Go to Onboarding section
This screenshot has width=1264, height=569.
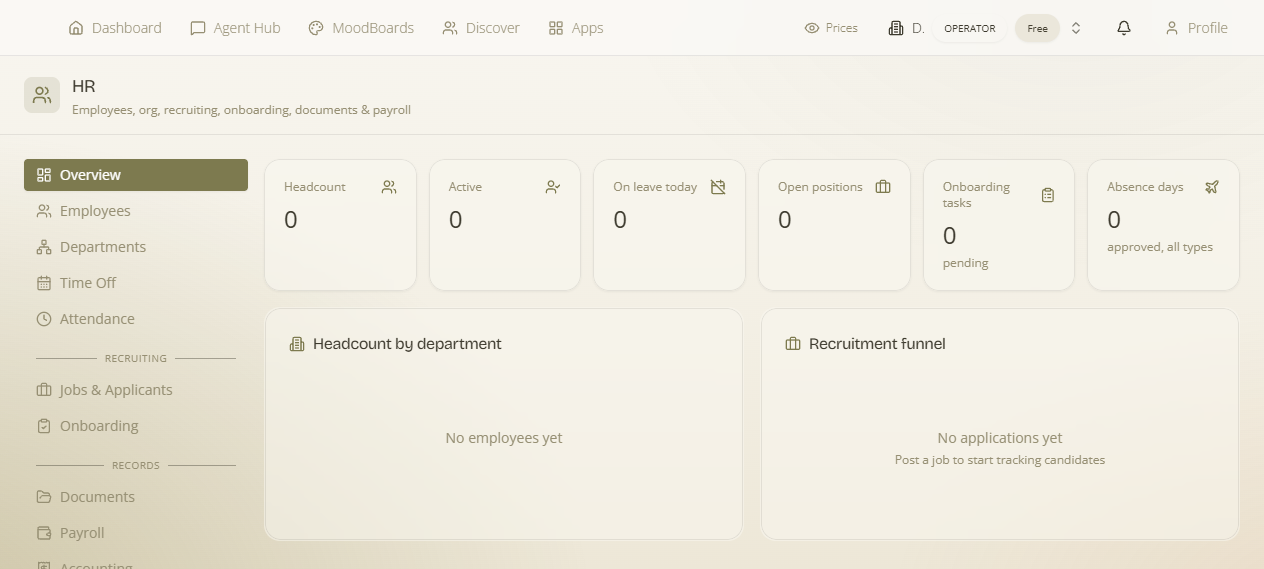136,426
